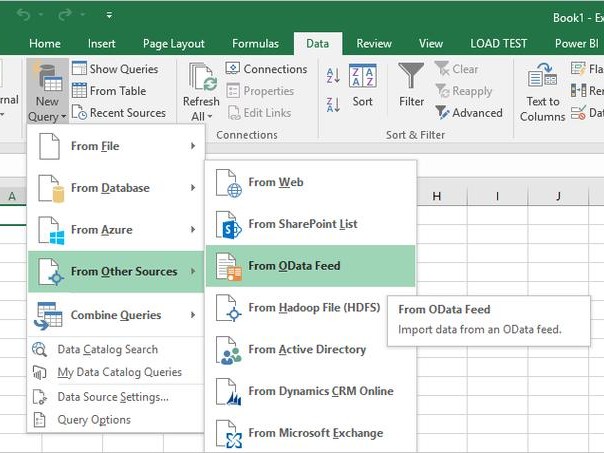Click the From Table icon
The image size is (604, 453).
click(x=79, y=91)
